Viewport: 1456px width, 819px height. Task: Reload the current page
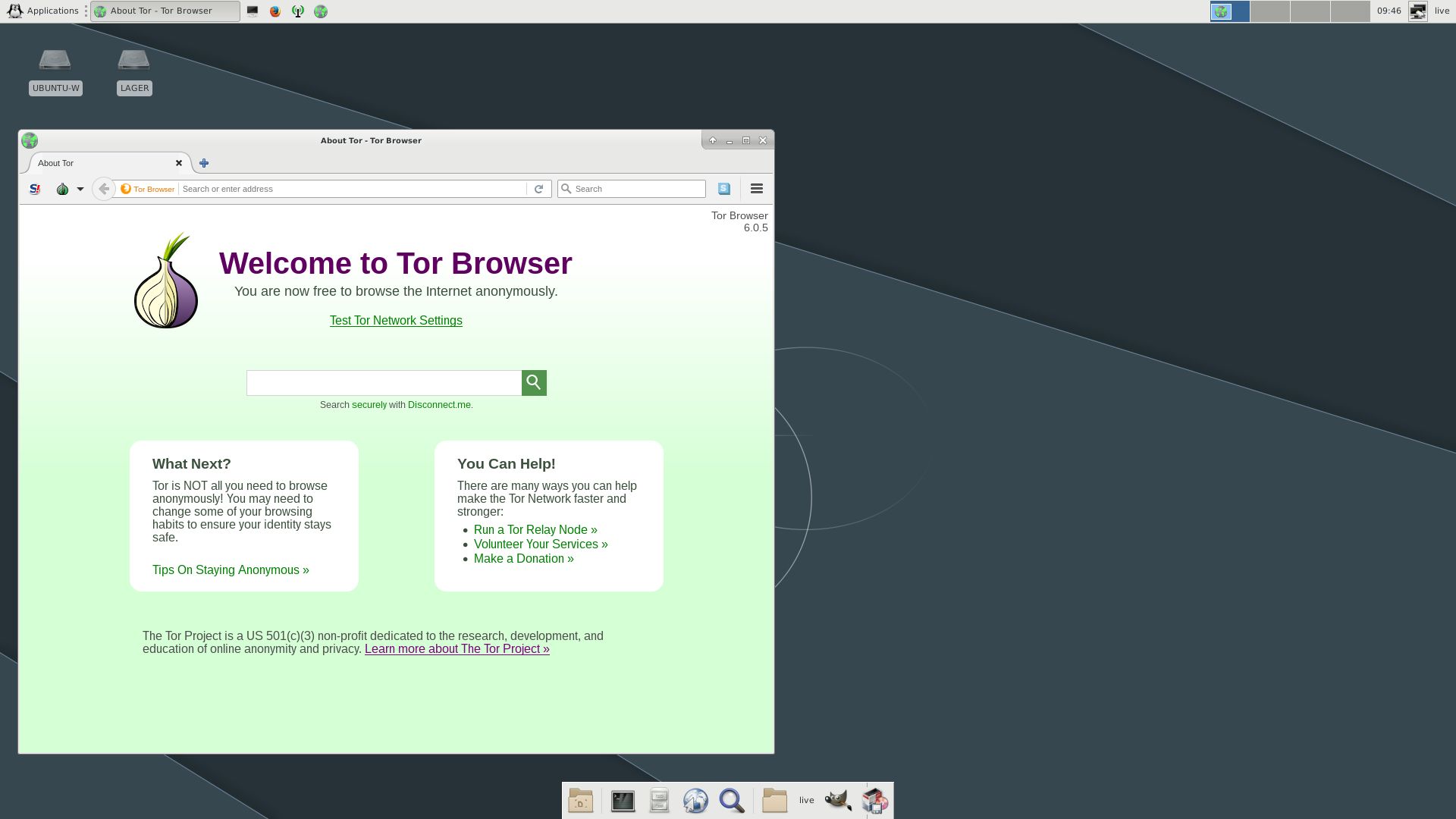coord(538,189)
